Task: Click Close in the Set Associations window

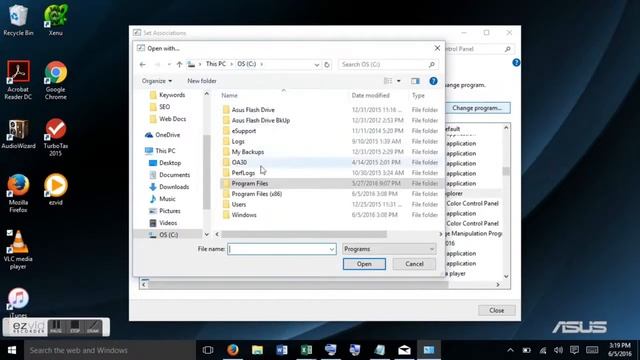Action: pos(496,310)
